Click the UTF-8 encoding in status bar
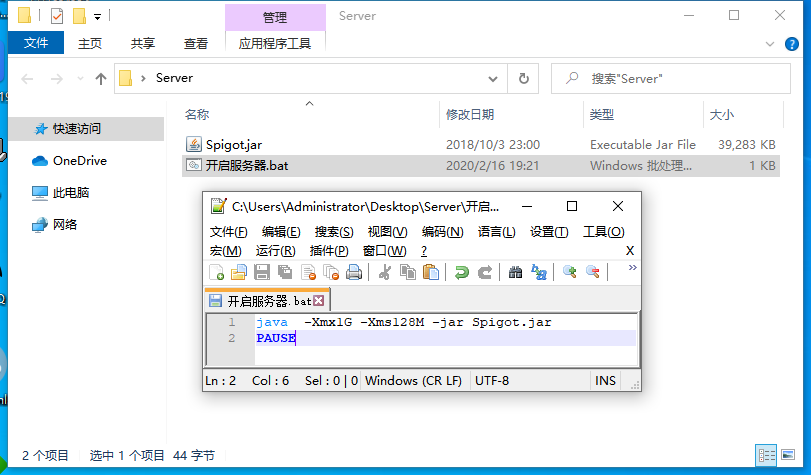811x475 pixels. tap(491, 381)
